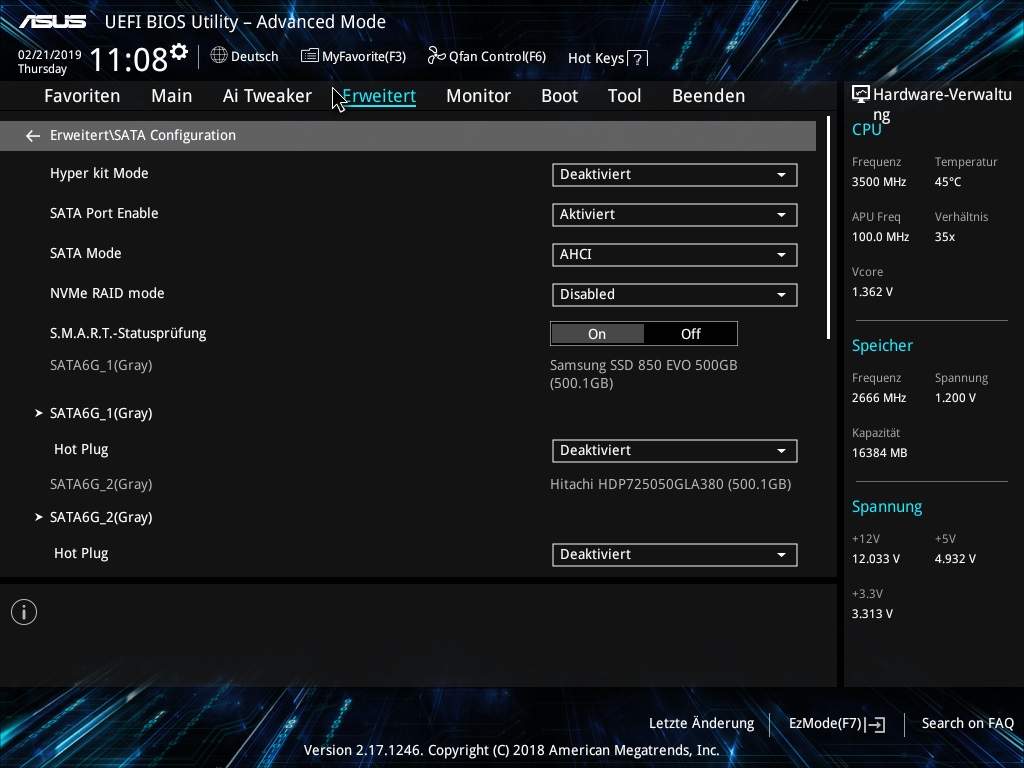Click the Hitachi HDP725050GLA380 text
The height and width of the screenshot is (768, 1024).
point(671,485)
